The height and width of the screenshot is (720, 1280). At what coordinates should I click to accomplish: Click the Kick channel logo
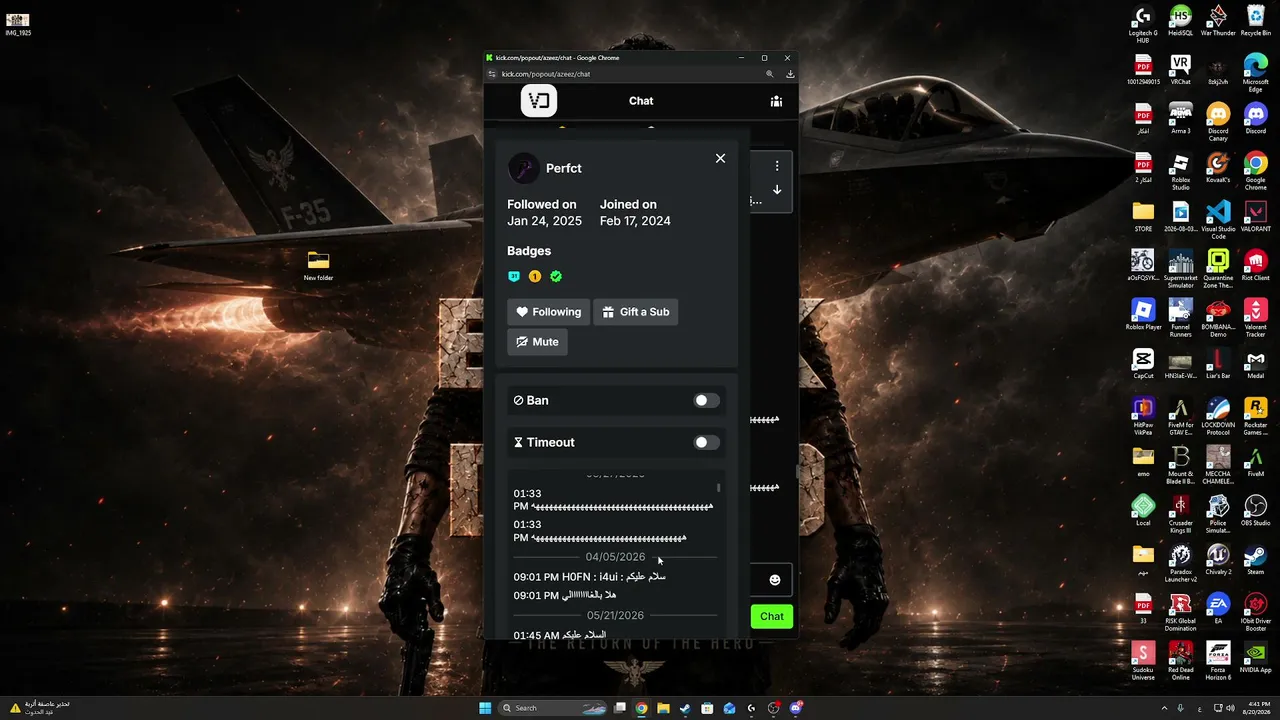pyautogui.click(x=539, y=101)
